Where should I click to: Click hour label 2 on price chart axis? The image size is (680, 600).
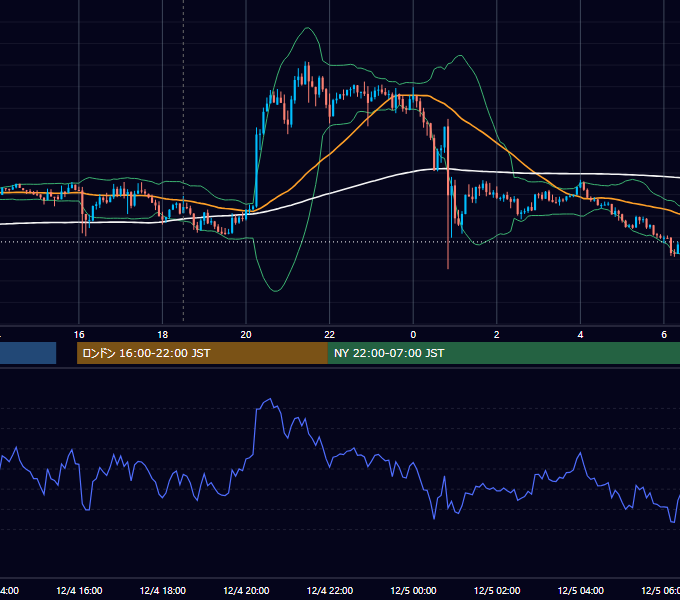(497, 335)
